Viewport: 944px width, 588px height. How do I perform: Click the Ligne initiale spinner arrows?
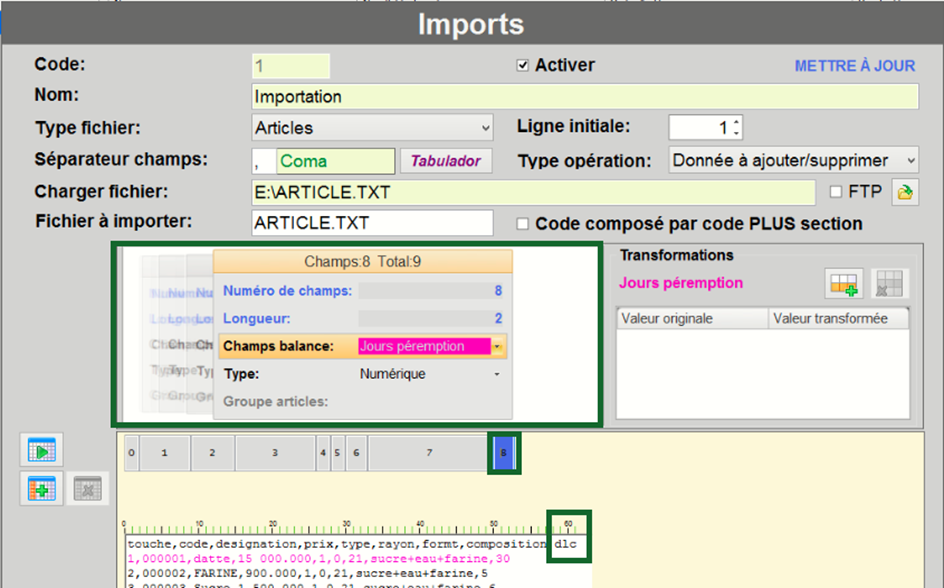pos(736,128)
